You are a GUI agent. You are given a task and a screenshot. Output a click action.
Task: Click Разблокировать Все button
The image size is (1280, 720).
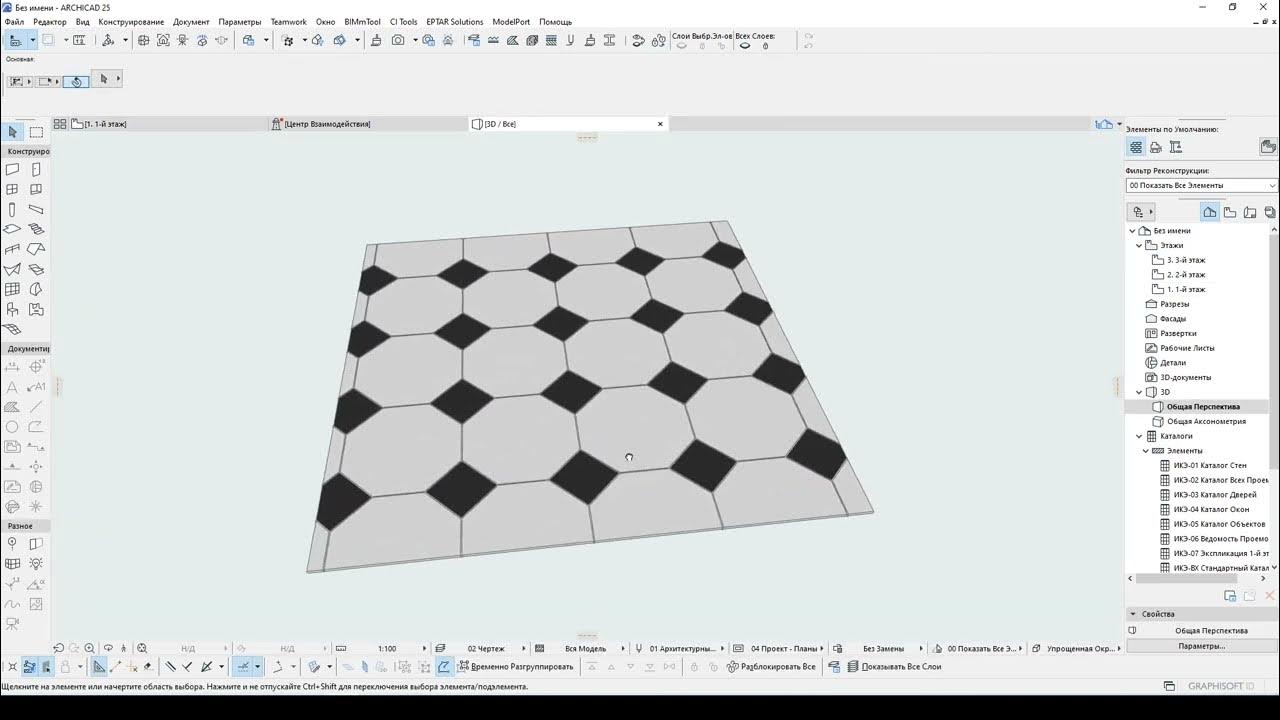tap(771, 667)
